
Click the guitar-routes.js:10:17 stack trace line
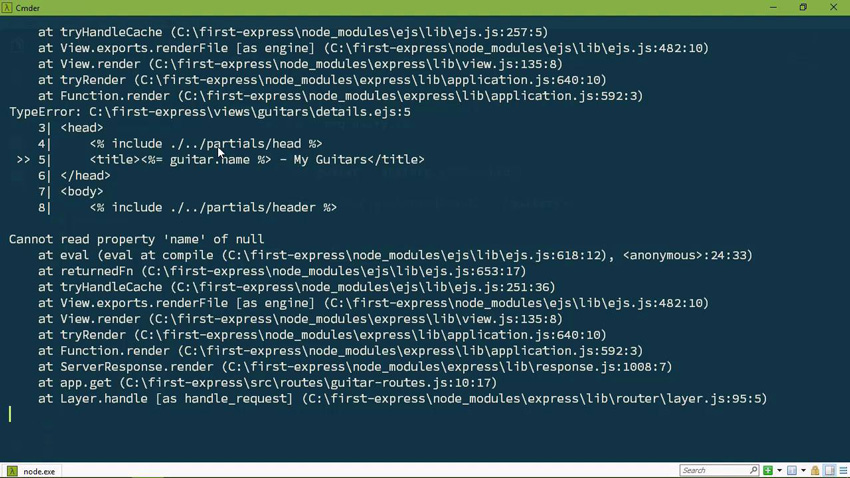click(x=267, y=383)
